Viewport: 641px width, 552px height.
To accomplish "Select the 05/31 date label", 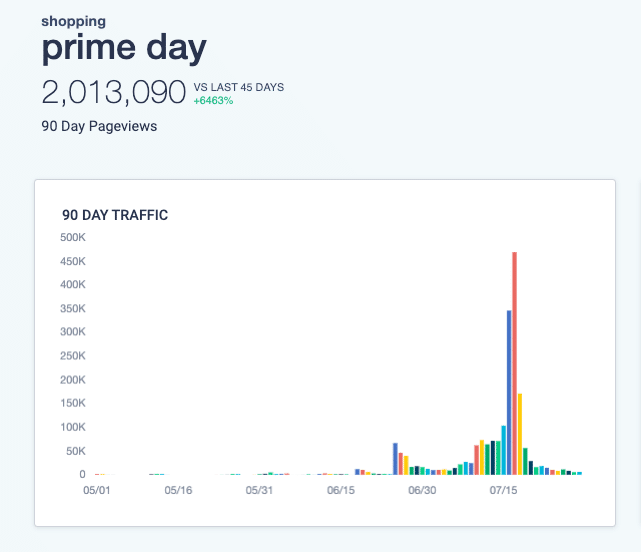I will click(259, 490).
